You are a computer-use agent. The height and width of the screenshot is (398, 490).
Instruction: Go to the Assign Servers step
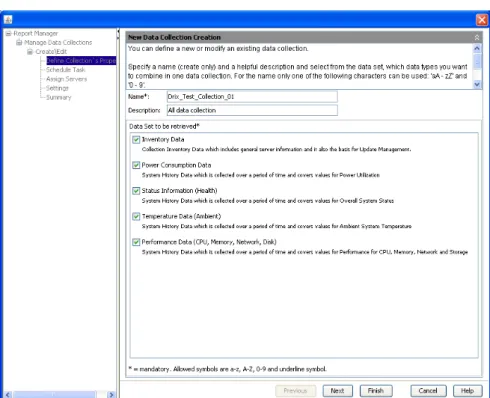pos(66,79)
